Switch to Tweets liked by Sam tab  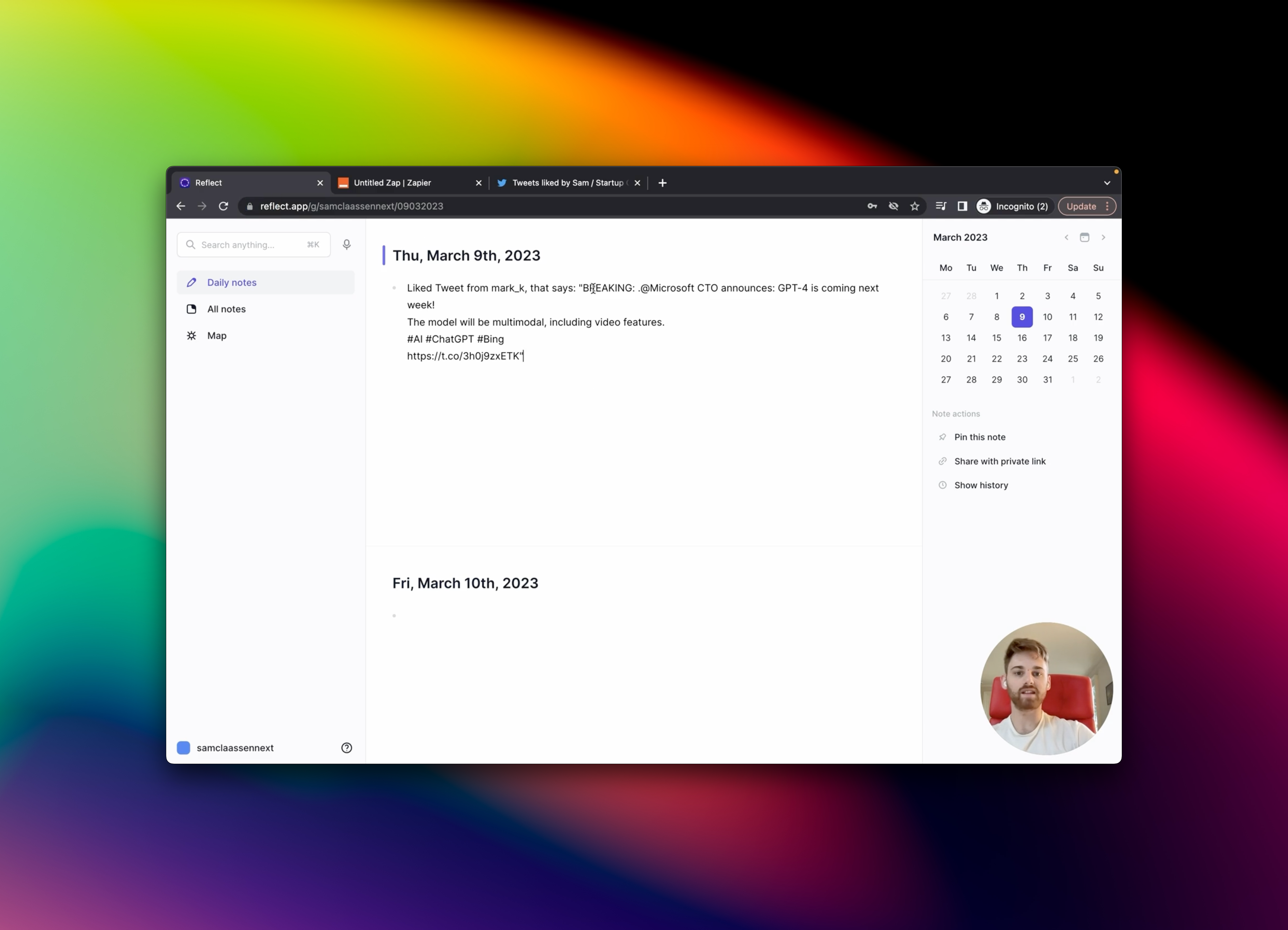[x=568, y=183]
